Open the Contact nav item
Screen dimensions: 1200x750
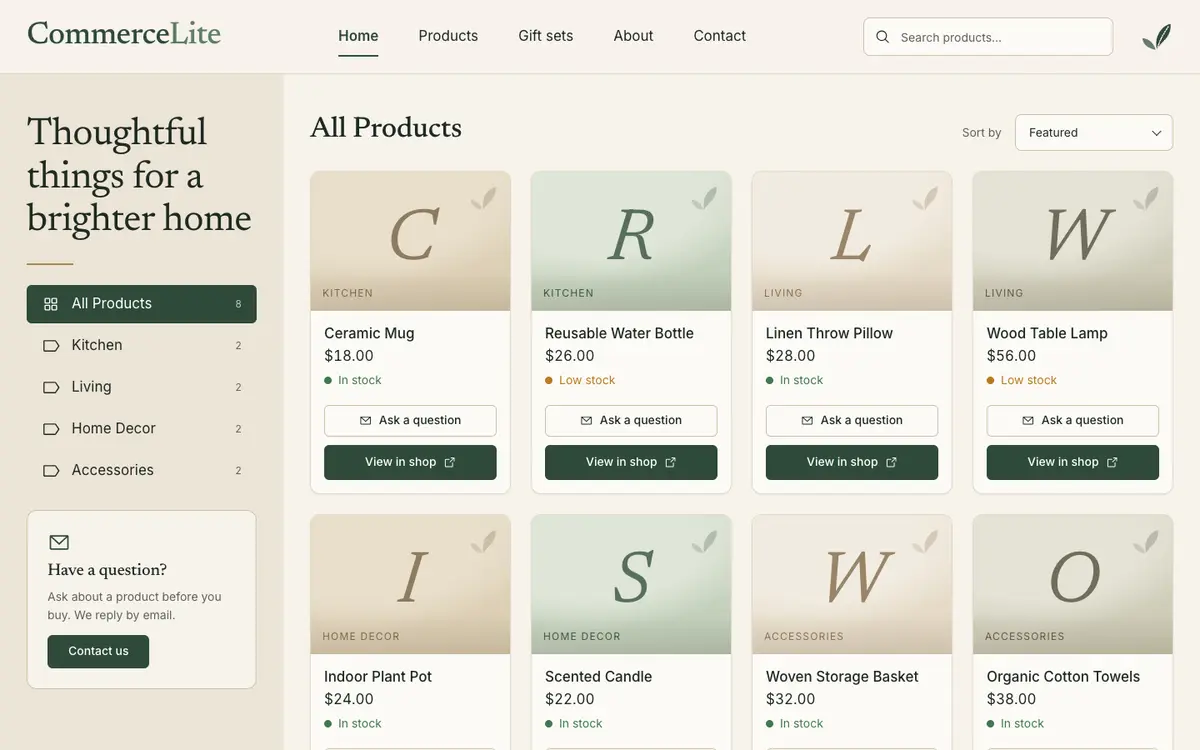tap(720, 36)
